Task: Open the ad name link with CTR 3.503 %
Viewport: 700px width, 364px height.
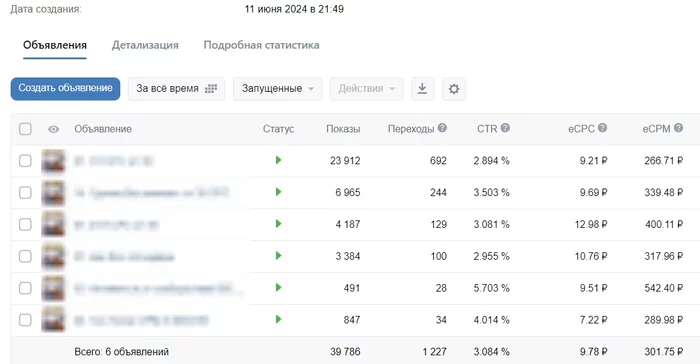Action: [x=151, y=192]
